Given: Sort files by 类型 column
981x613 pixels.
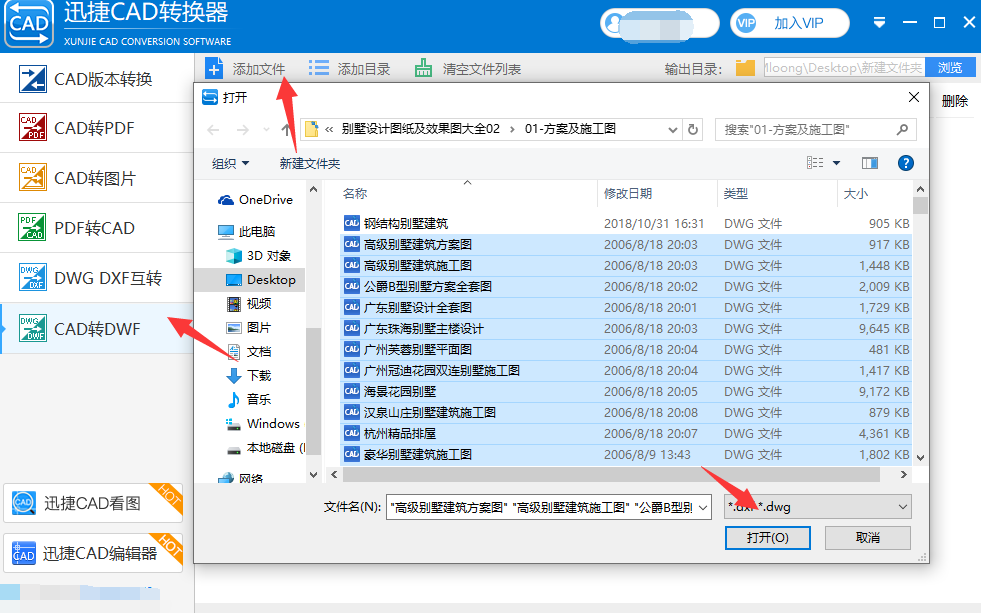Looking at the screenshot, I should [x=777, y=193].
